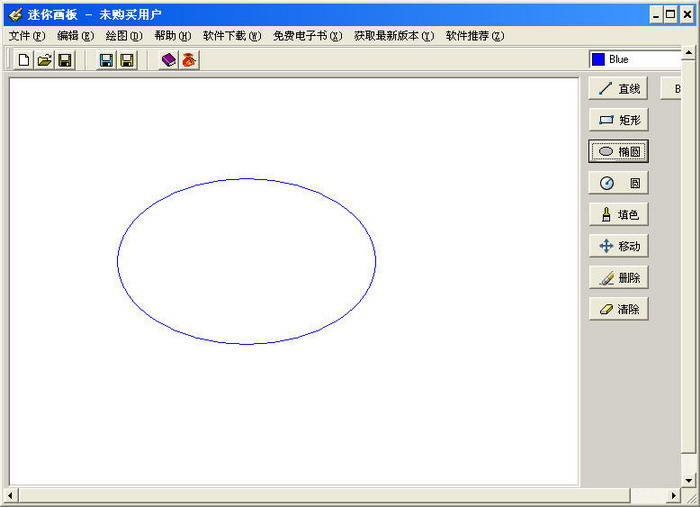Click the 清除 (Clear) eraser button
This screenshot has width=700, height=507.
point(618,309)
